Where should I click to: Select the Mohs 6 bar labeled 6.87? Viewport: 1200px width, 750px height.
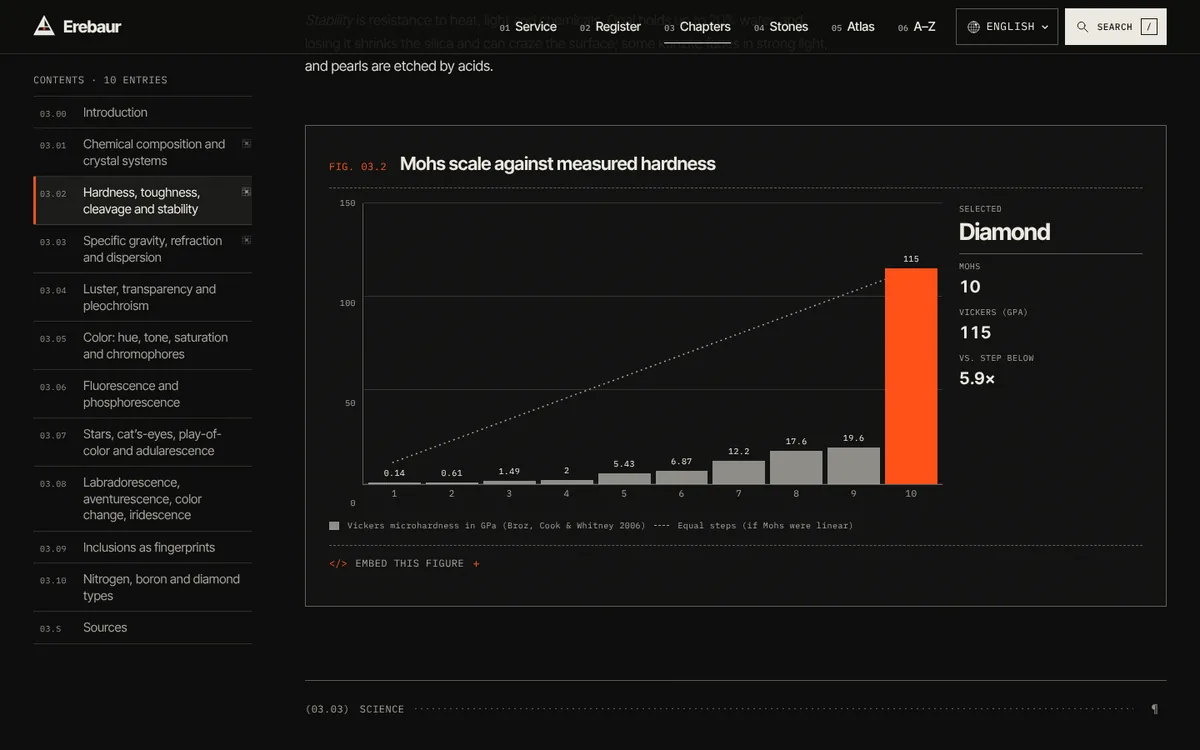point(682,477)
